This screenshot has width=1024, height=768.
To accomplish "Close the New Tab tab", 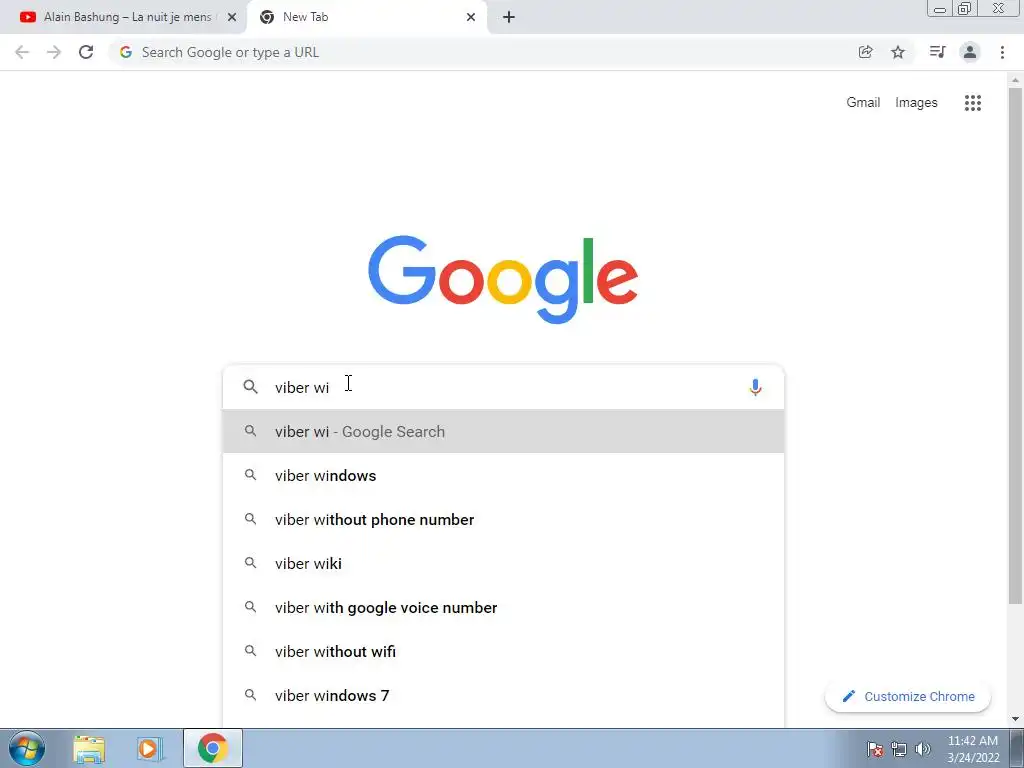I will coord(471,17).
